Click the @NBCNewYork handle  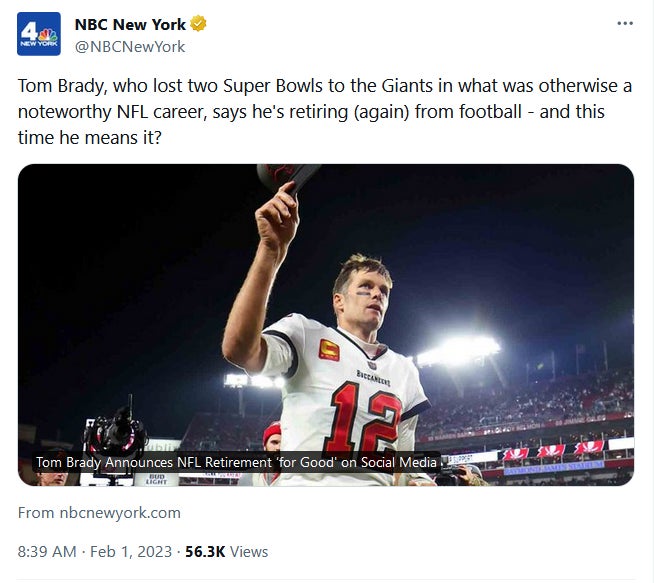130,46
